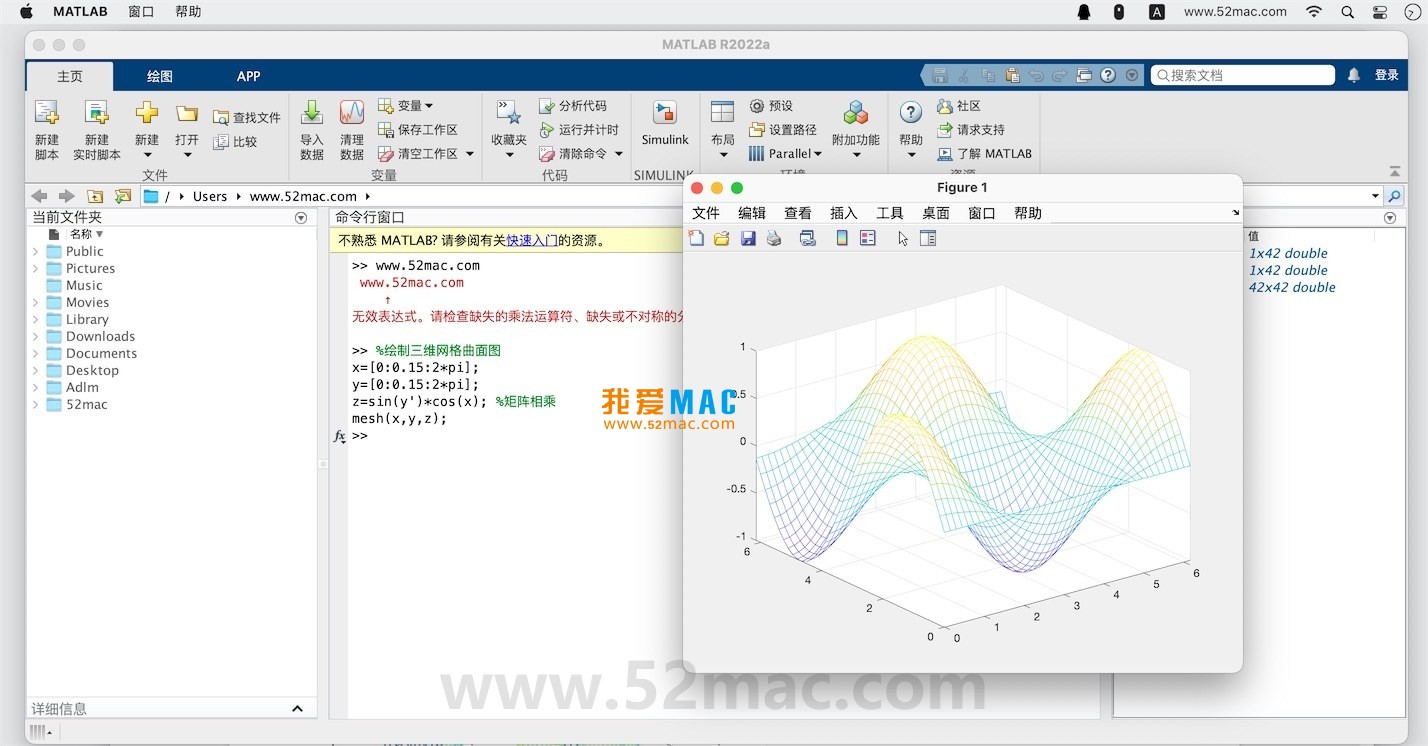Open 插入 menu in Figure 1
The width and height of the screenshot is (1428, 746).
[844, 213]
